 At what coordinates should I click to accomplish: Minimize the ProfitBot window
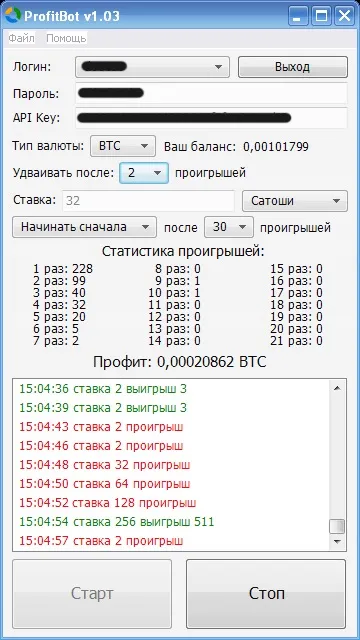coord(298,16)
